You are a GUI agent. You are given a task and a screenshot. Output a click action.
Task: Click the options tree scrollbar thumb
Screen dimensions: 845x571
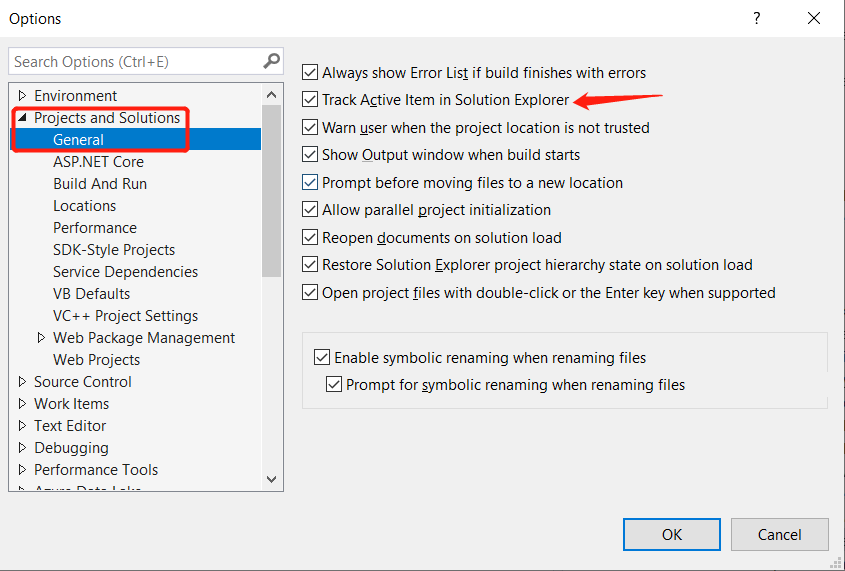(272, 191)
